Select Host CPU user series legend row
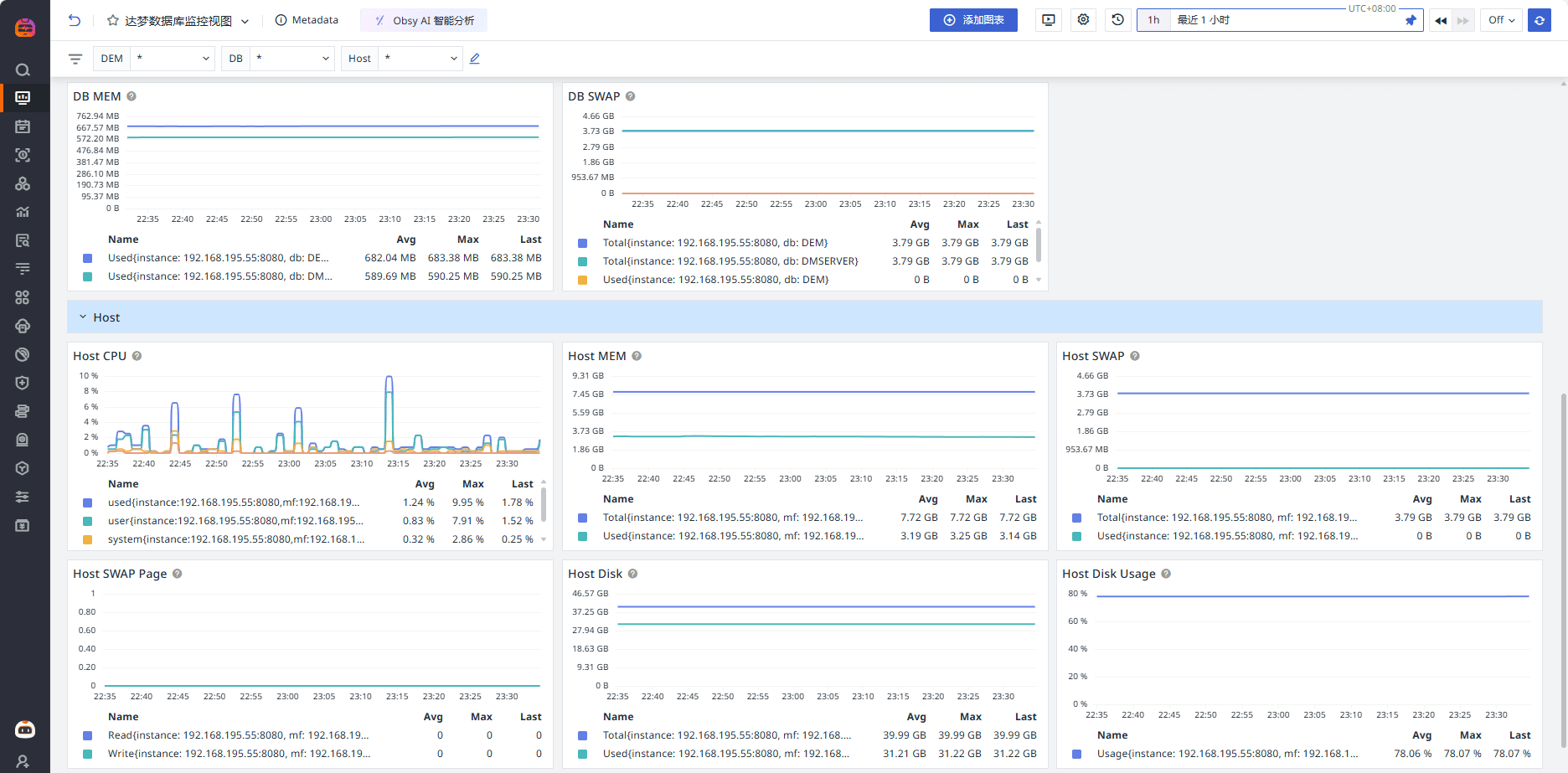This screenshot has width=1568, height=773. [310, 521]
